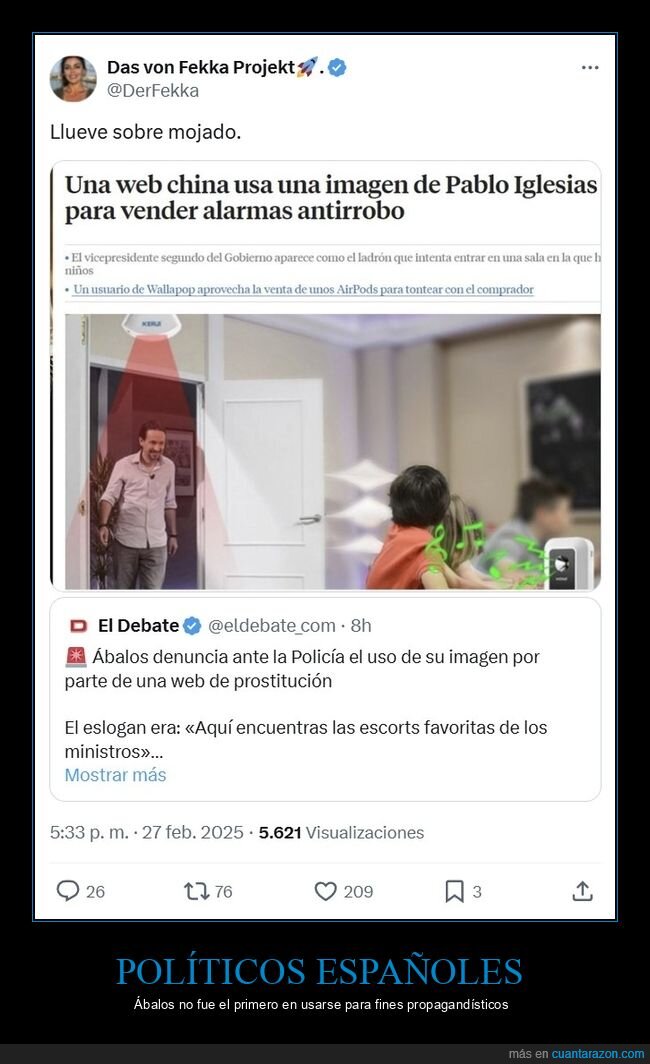Open the quoted El Debate tweet text
This screenshot has height=1064, width=650.
coord(305,704)
